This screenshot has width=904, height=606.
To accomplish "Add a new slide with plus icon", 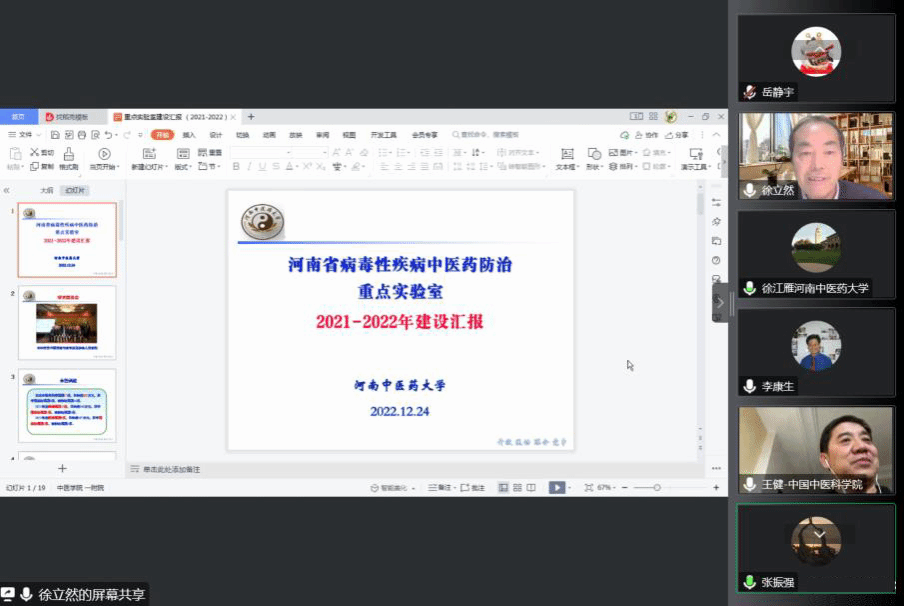I will (x=62, y=468).
